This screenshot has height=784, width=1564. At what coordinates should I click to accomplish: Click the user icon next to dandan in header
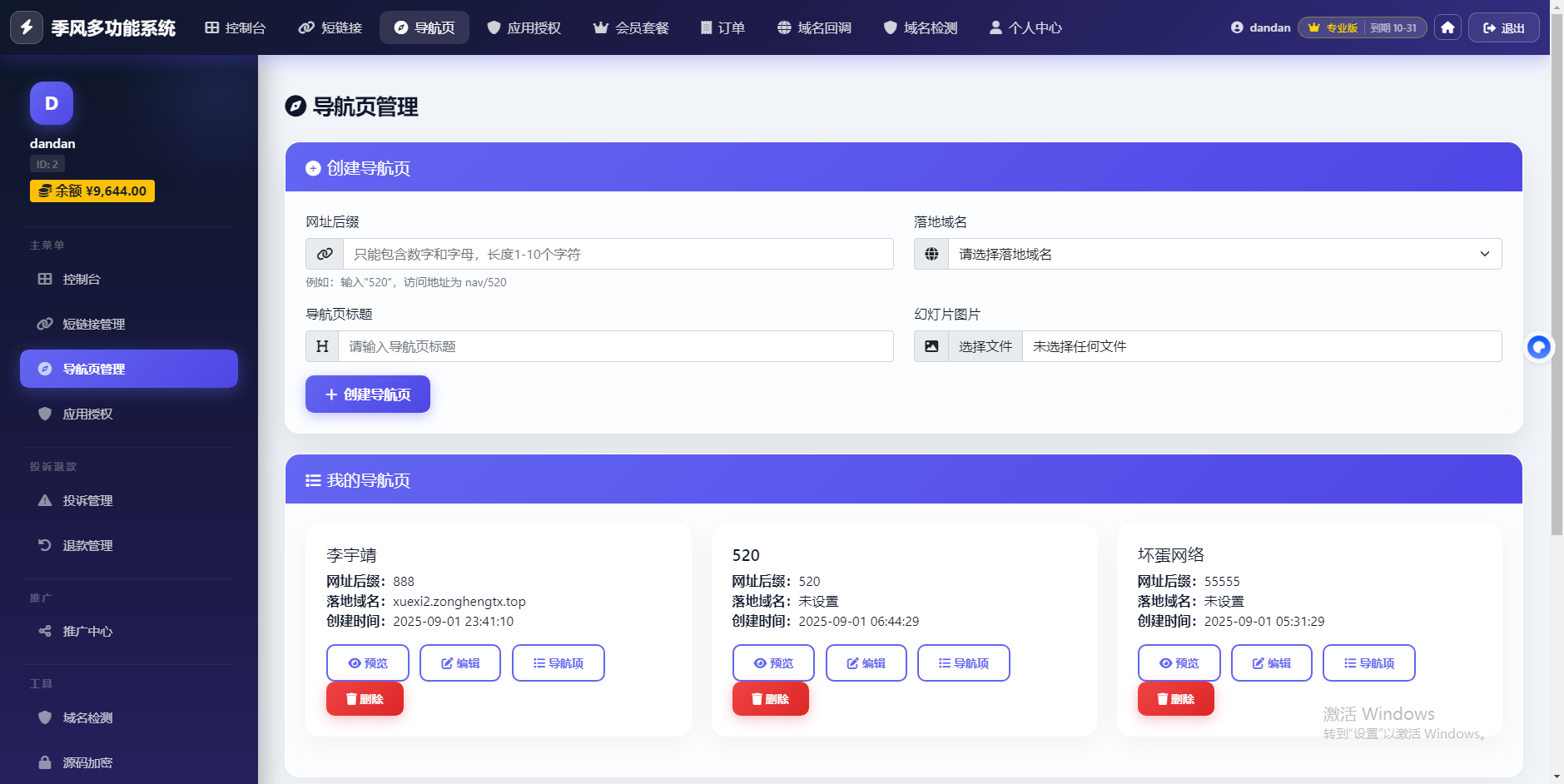1237,27
